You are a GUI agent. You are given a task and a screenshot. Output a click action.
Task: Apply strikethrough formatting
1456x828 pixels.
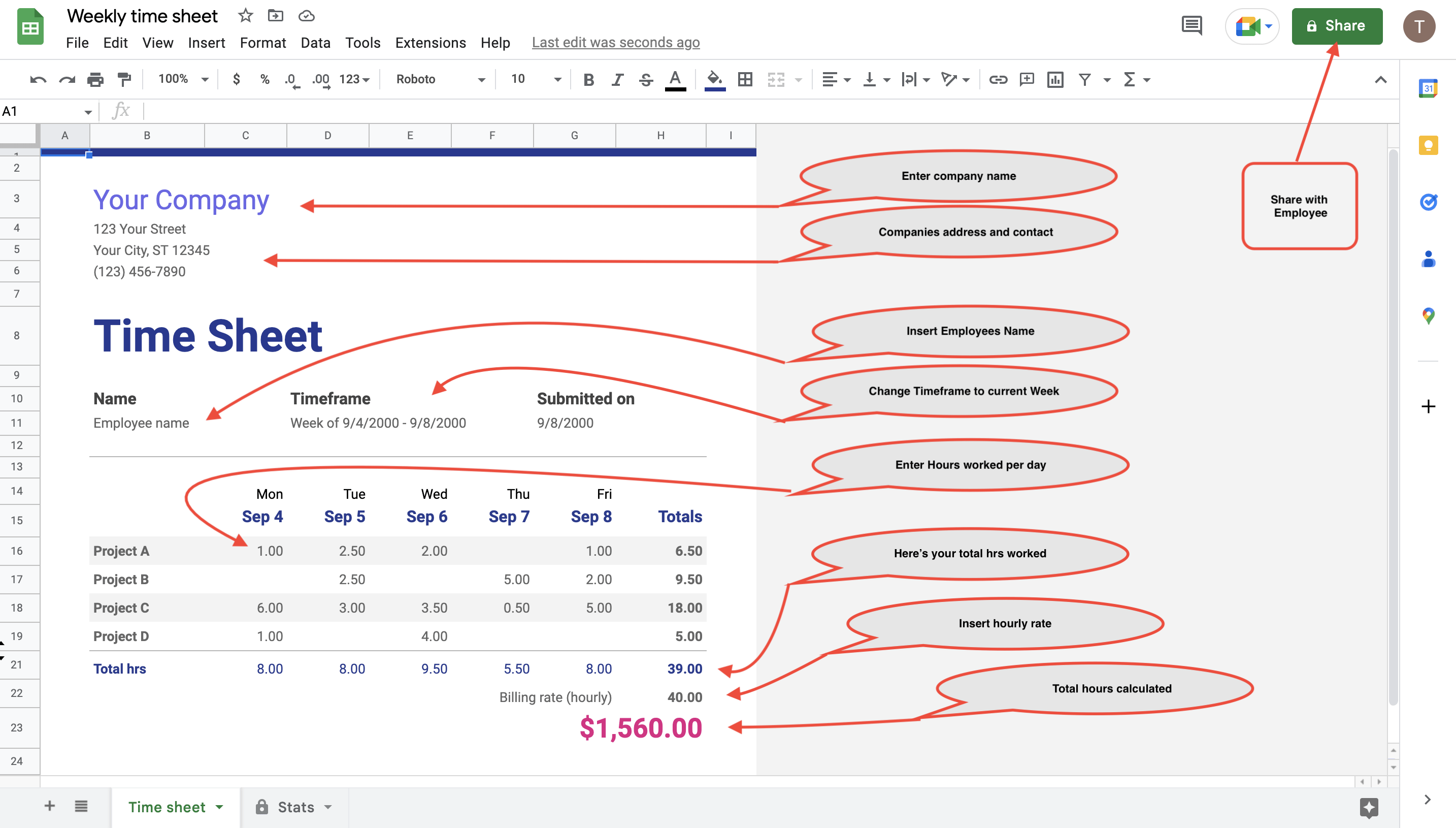[646, 80]
